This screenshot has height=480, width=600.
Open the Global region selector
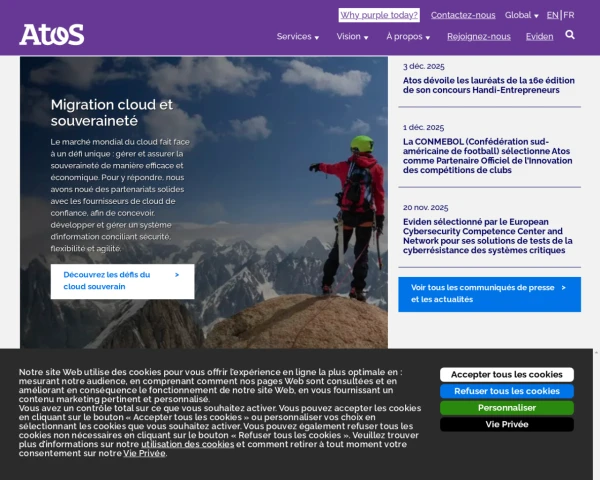click(x=521, y=15)
